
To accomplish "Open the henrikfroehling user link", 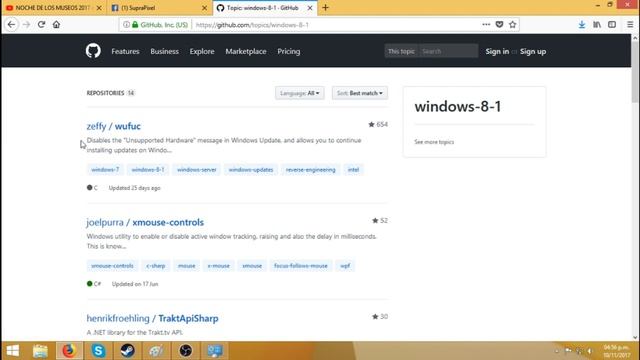I will click(118, 318).
